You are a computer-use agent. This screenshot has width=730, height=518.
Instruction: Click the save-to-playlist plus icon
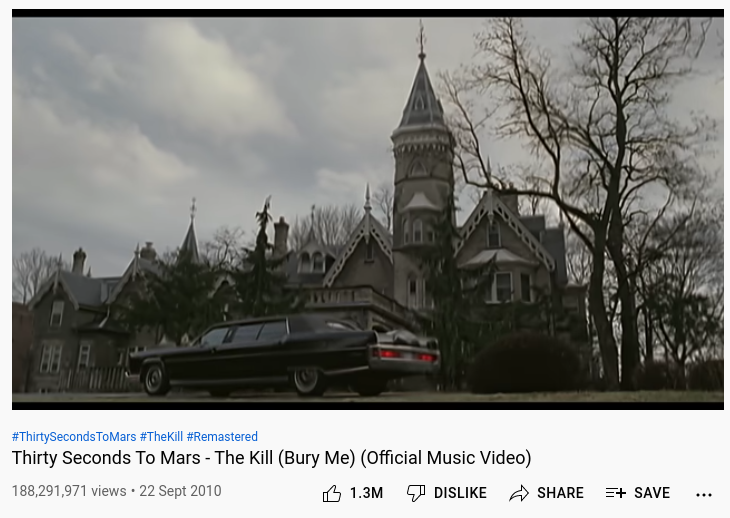[x=616, y=492]
